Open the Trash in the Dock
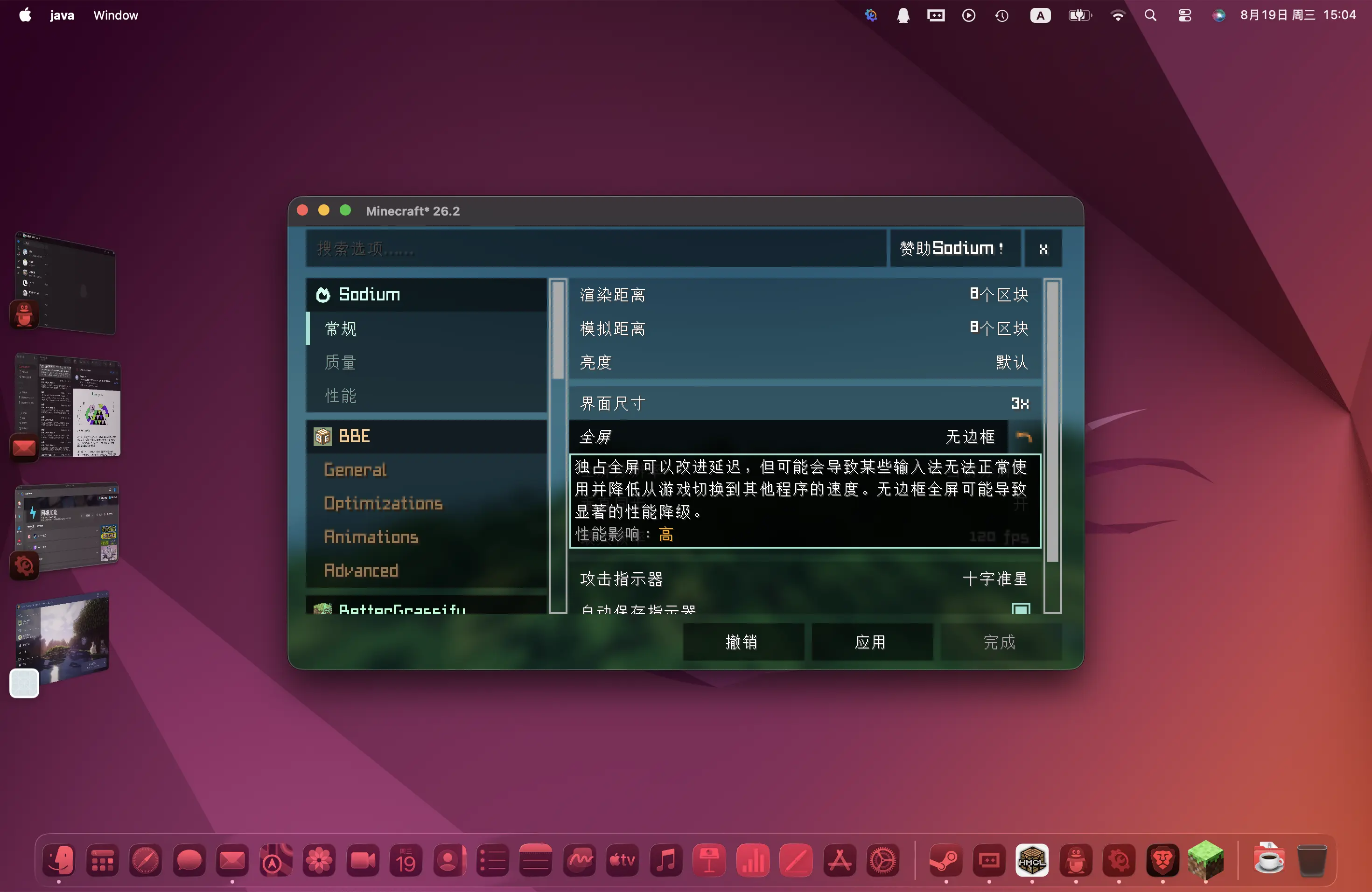This screenshot has height=892, width=1372. point(1311,860)
